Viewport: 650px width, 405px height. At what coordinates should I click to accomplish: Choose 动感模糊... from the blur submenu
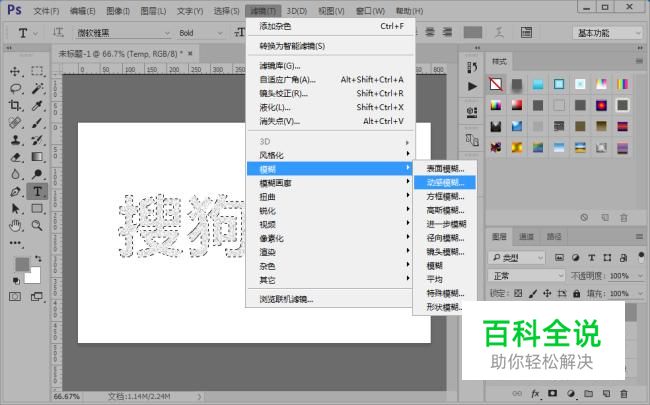445,182
